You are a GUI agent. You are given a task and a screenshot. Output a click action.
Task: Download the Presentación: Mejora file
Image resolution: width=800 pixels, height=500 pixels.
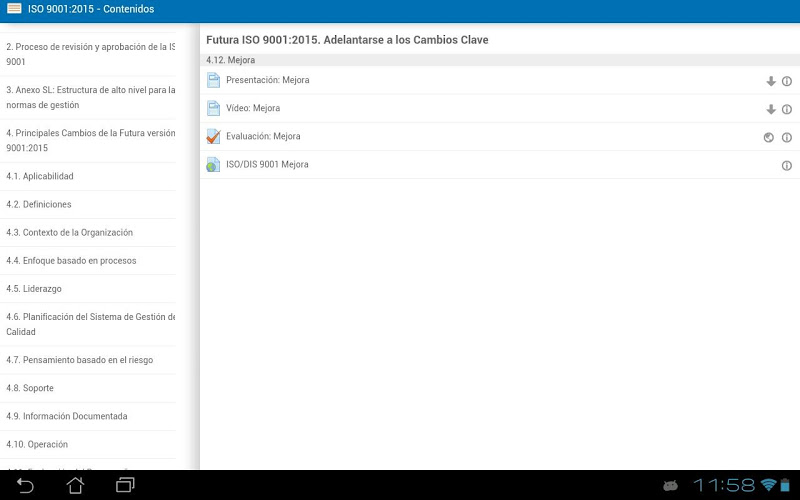point(771,81)
